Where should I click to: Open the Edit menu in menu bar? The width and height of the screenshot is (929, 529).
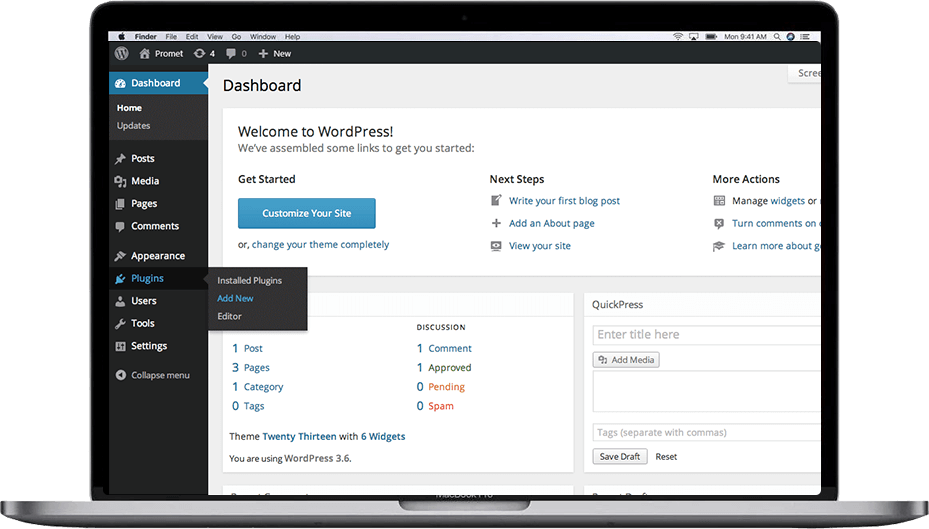pos(192,36)
